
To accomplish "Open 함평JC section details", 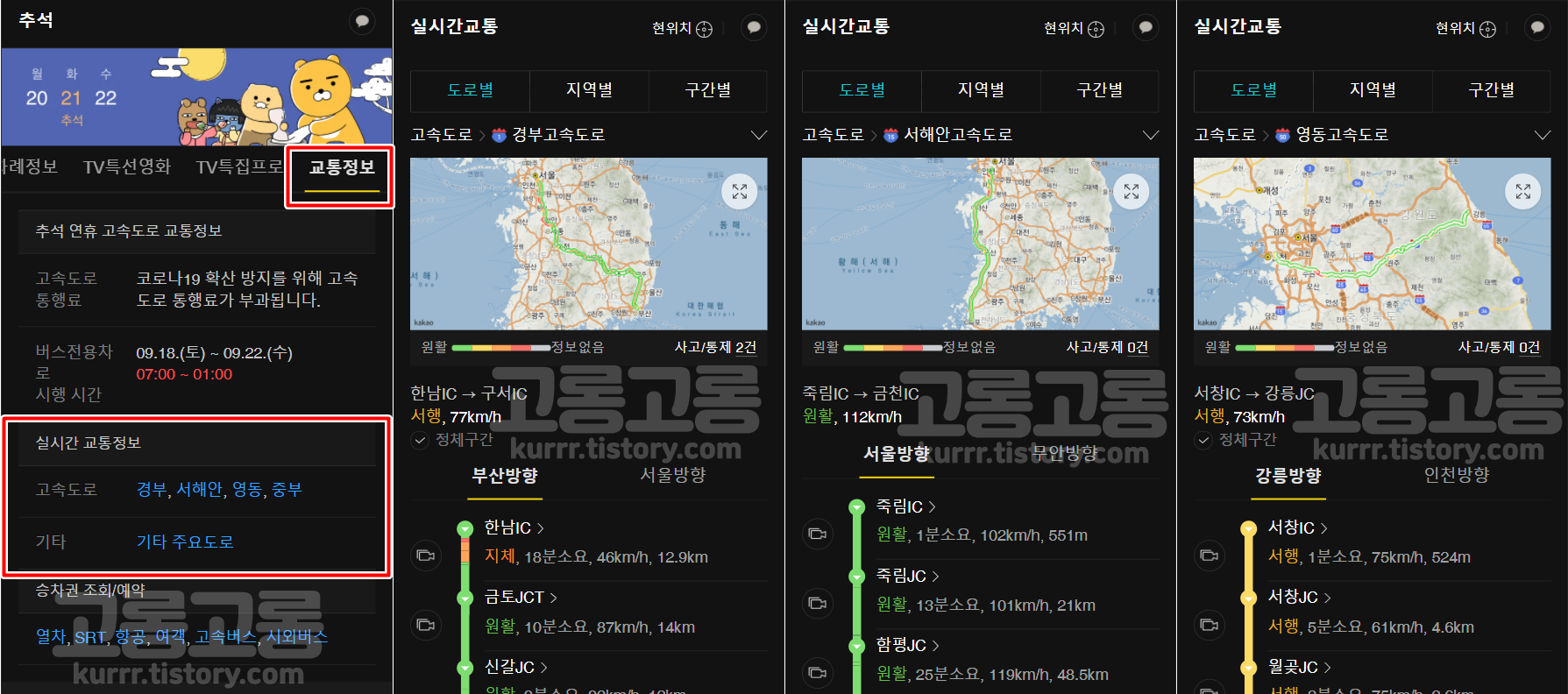I will click(908, 645).
